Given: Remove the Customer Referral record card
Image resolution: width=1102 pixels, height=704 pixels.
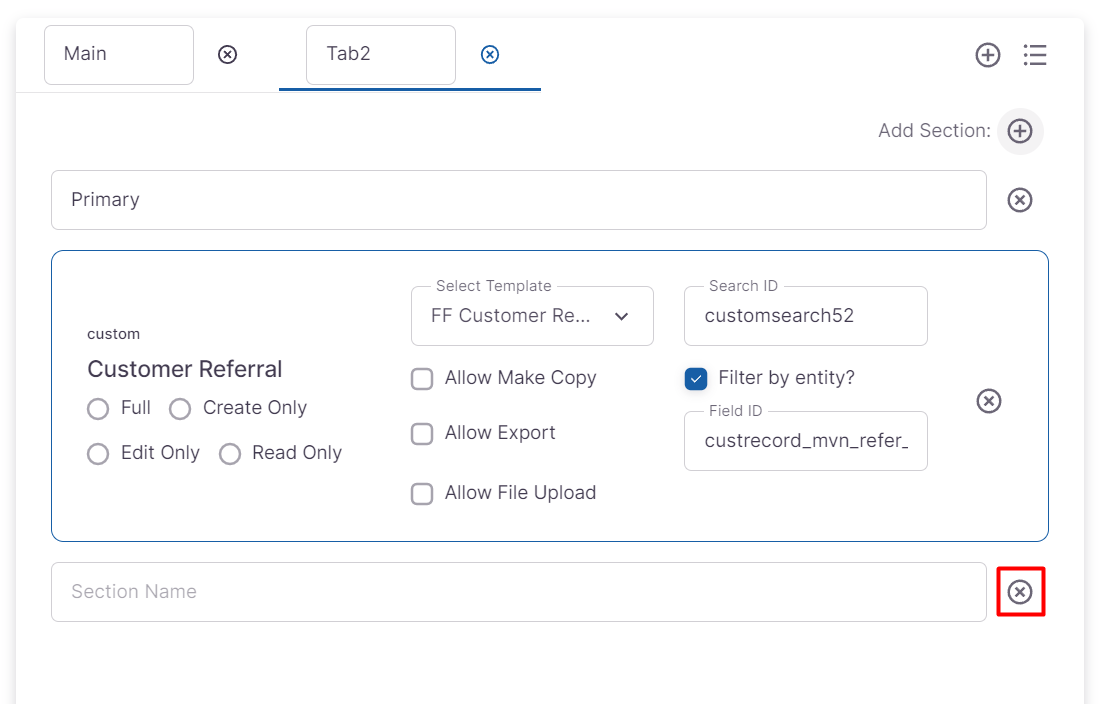Looking at the screenshot, I should [989, 401].
